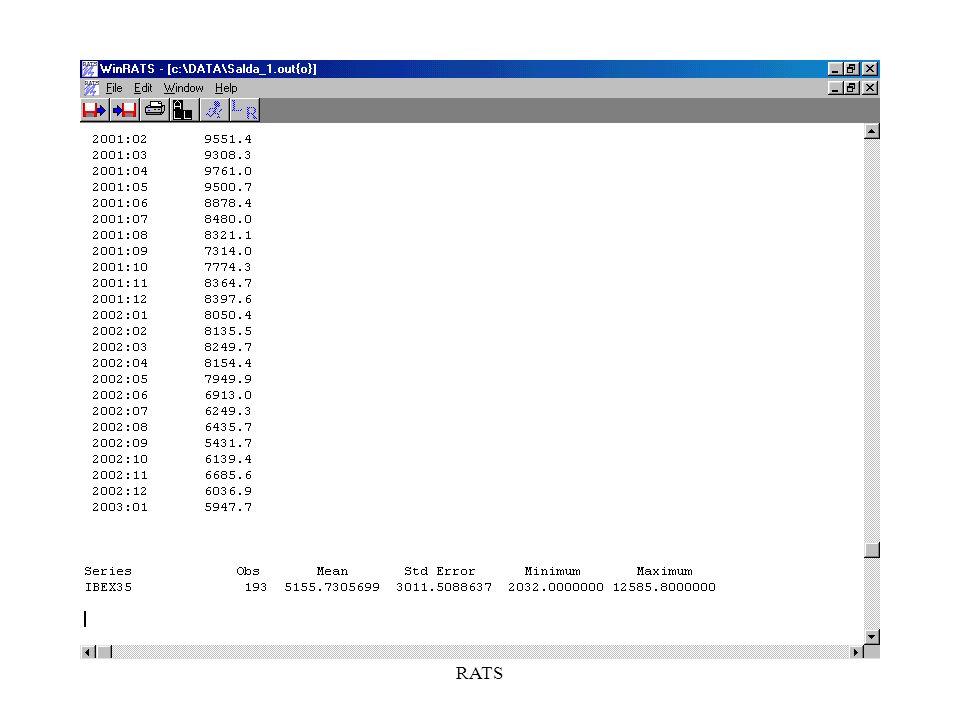Click the value 9551.4
This screenshot has width=960, height=720.
(228, 139)
